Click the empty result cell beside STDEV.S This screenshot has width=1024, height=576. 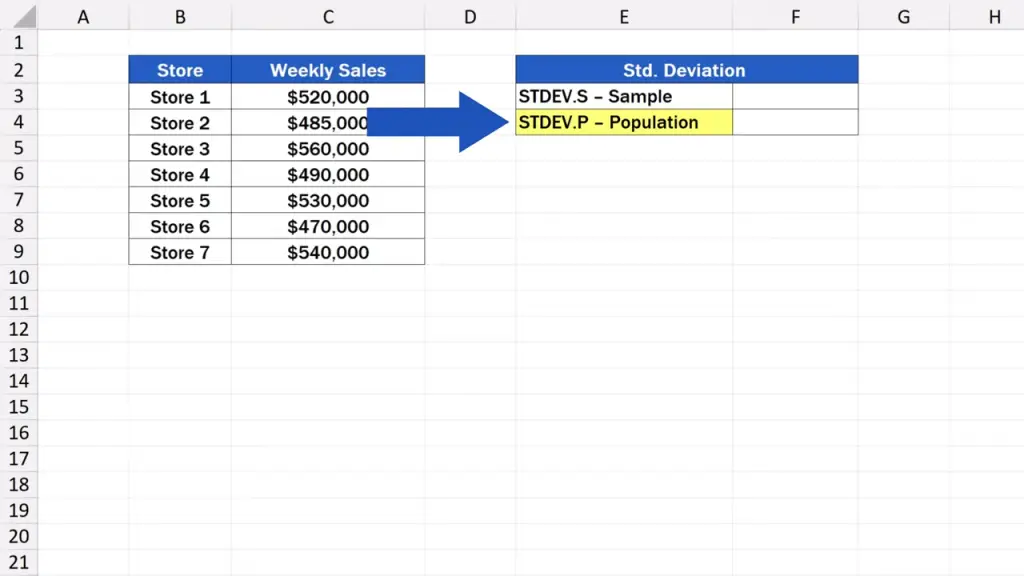coord(795,97)
